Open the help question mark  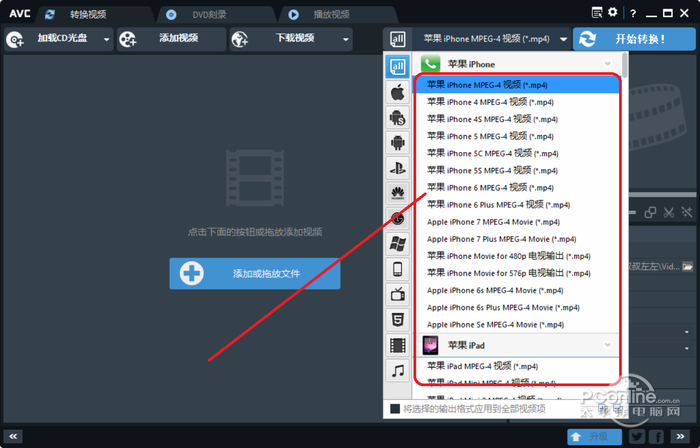(633, 13)
